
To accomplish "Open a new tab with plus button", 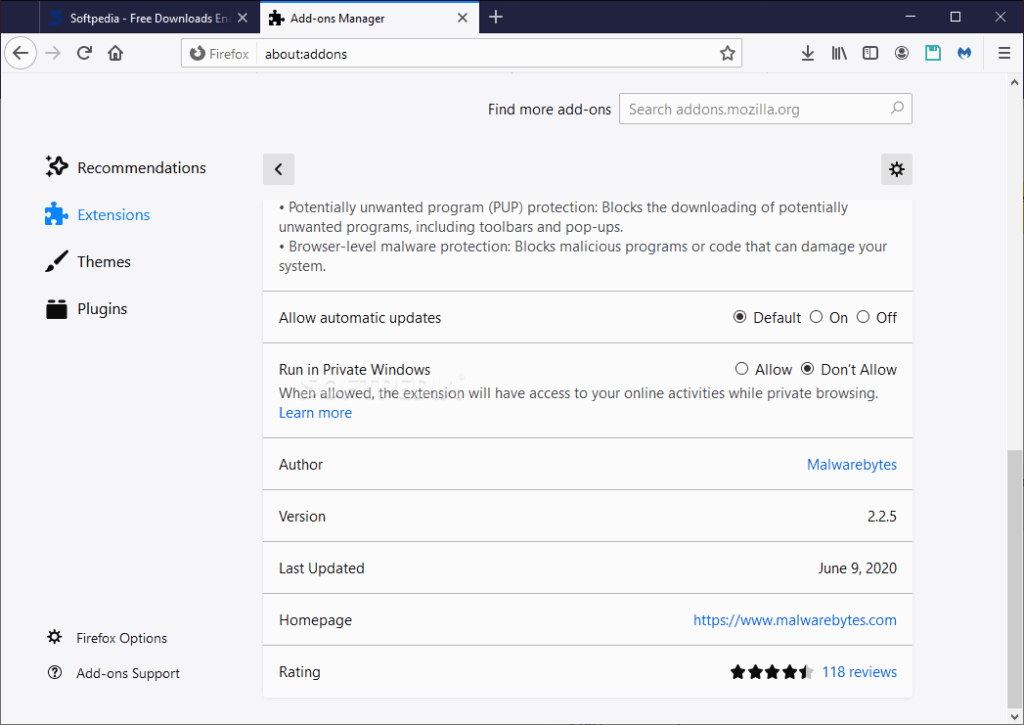I will pos(496,17).
